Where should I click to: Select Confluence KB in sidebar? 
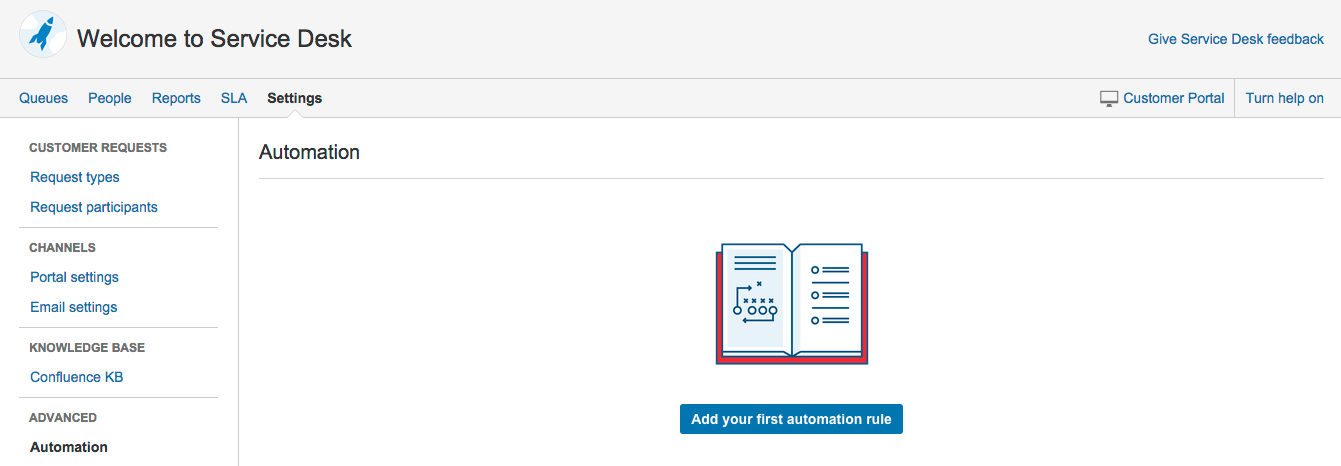click(x=77, y=377)
